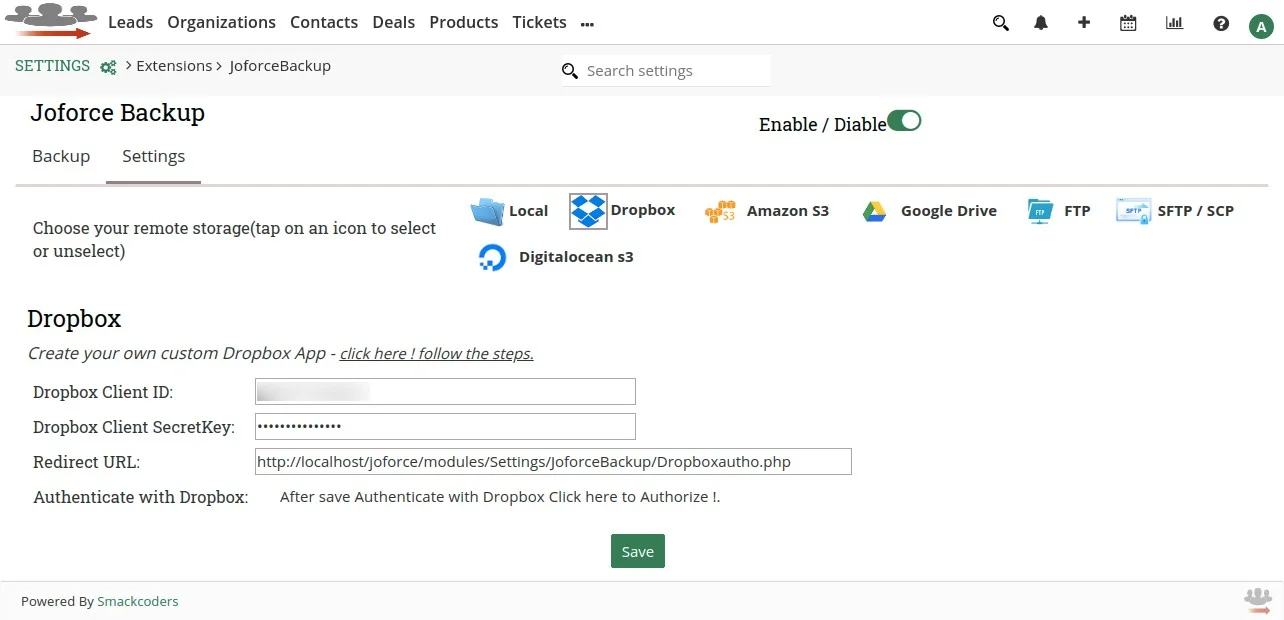Open the calendar icon in the header
This screenshot has height=620, width=1284.
point(1128,22)
